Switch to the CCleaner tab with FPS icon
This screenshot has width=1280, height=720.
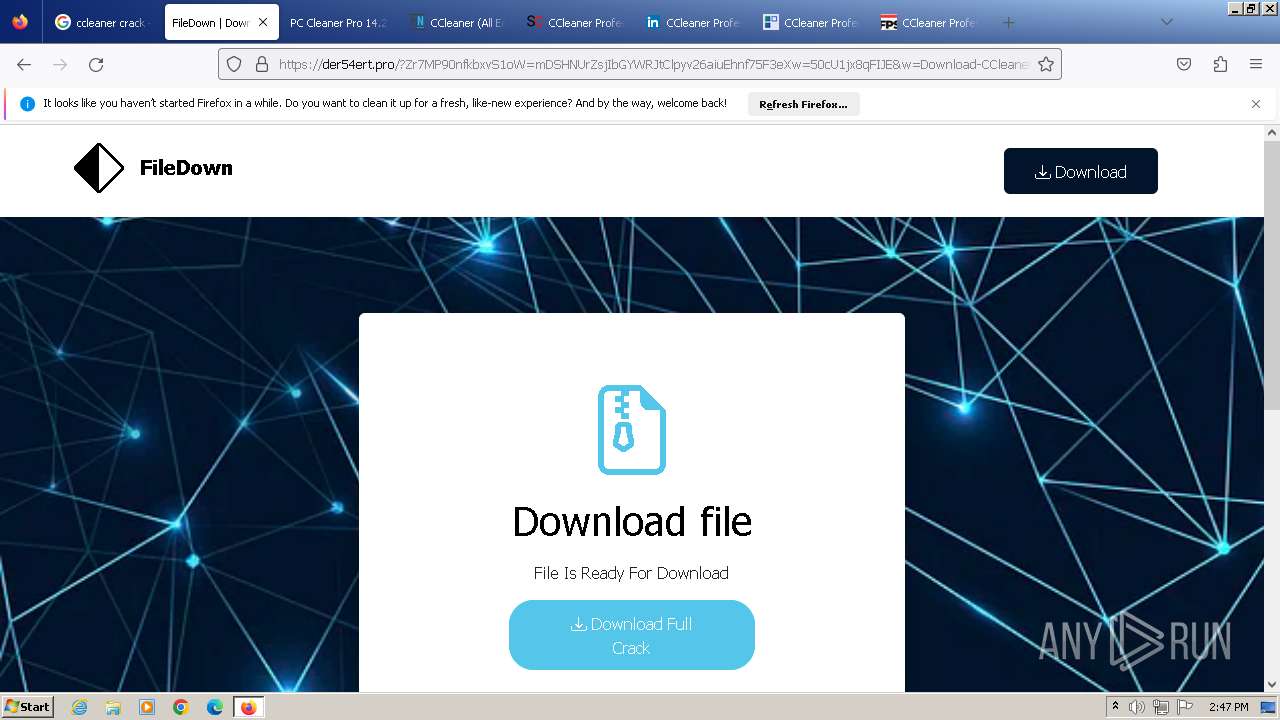point(929,22)
